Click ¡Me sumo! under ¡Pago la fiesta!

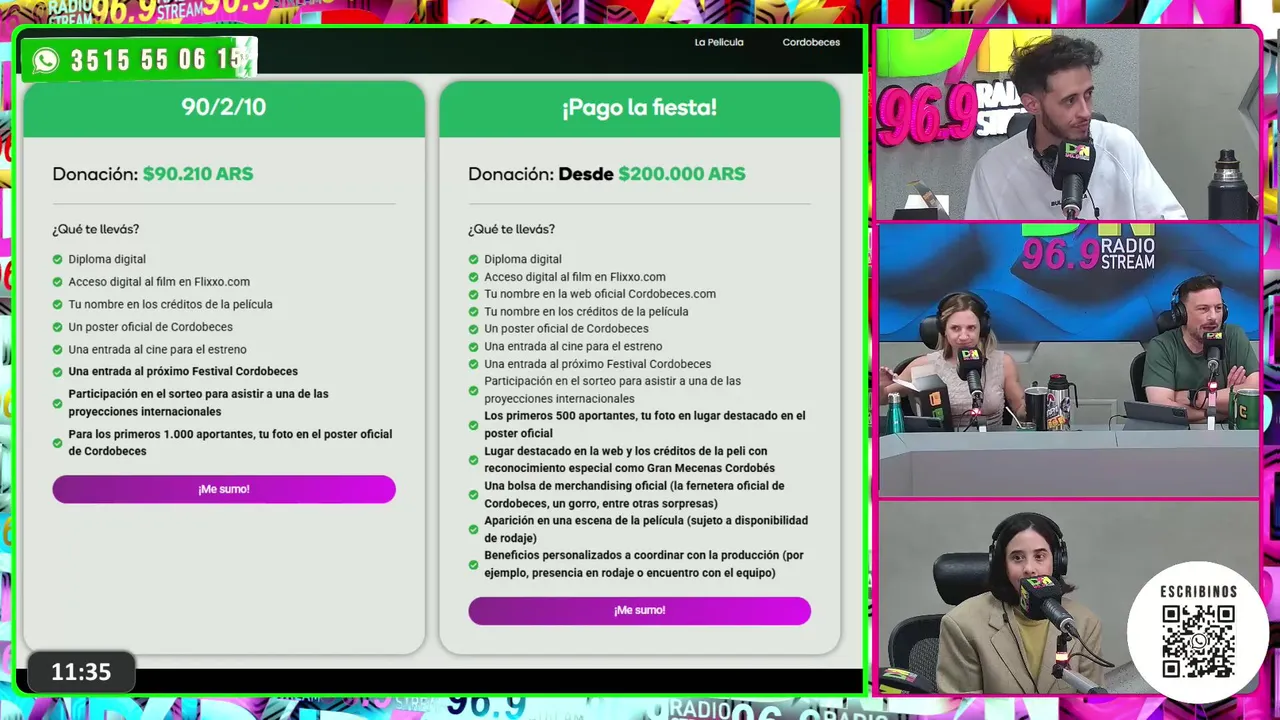tap(639, 610)
